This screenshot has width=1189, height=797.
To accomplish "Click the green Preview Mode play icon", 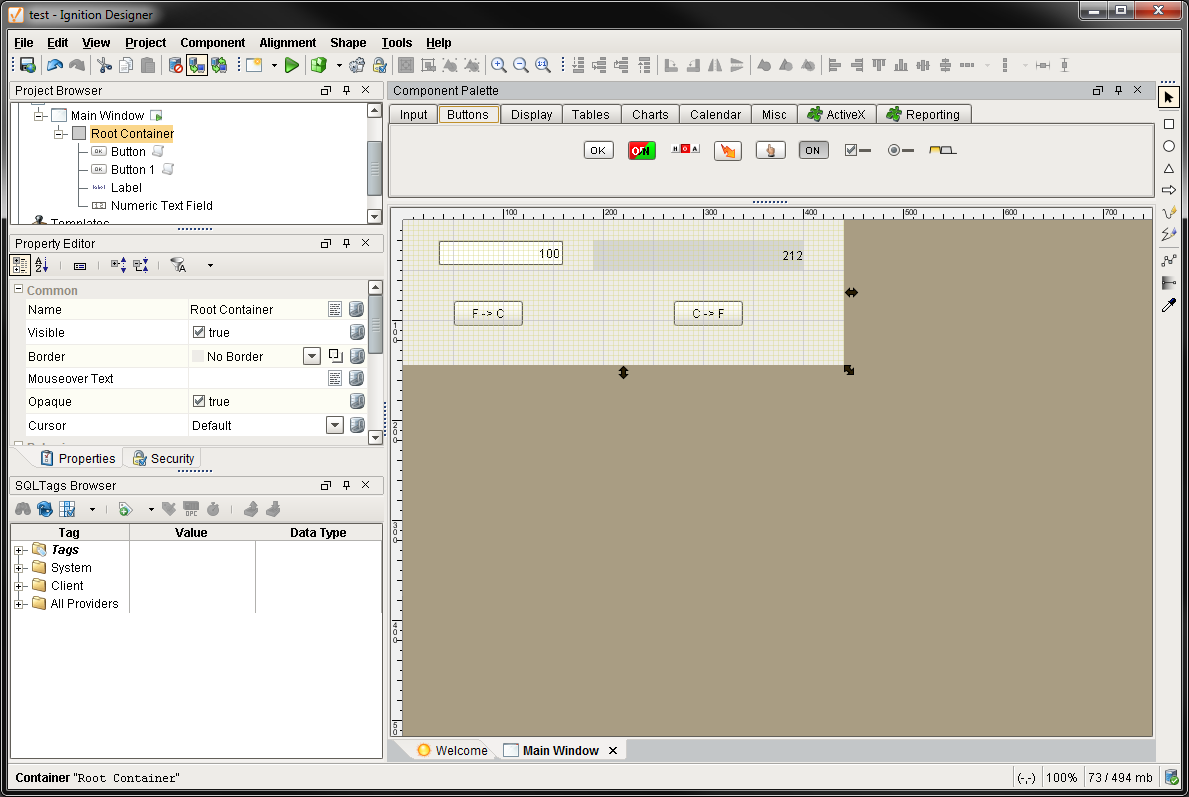I will coord(292,65).
